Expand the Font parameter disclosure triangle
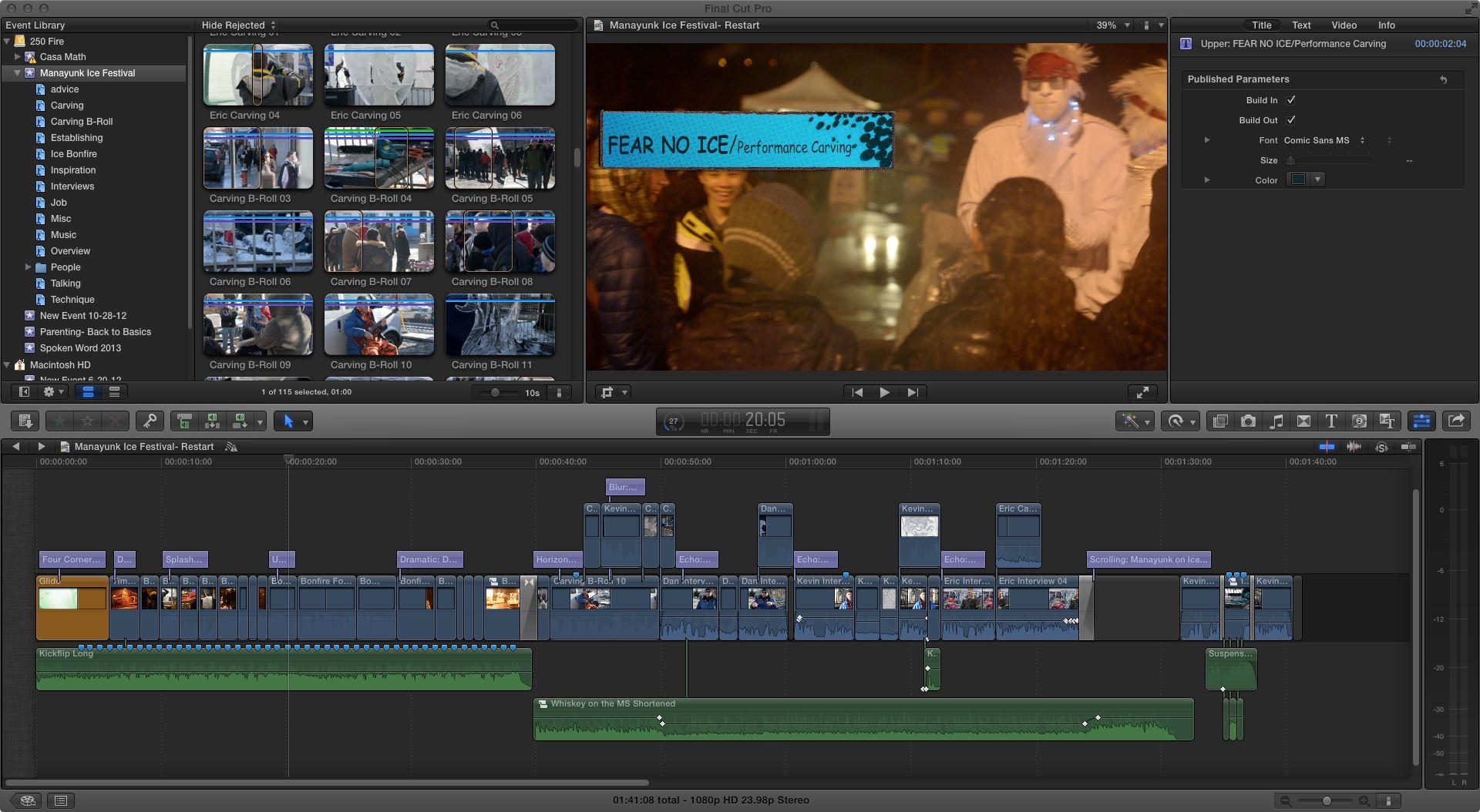Image resolution: width=1480 pixels, height=812 pixels. 1207,140
